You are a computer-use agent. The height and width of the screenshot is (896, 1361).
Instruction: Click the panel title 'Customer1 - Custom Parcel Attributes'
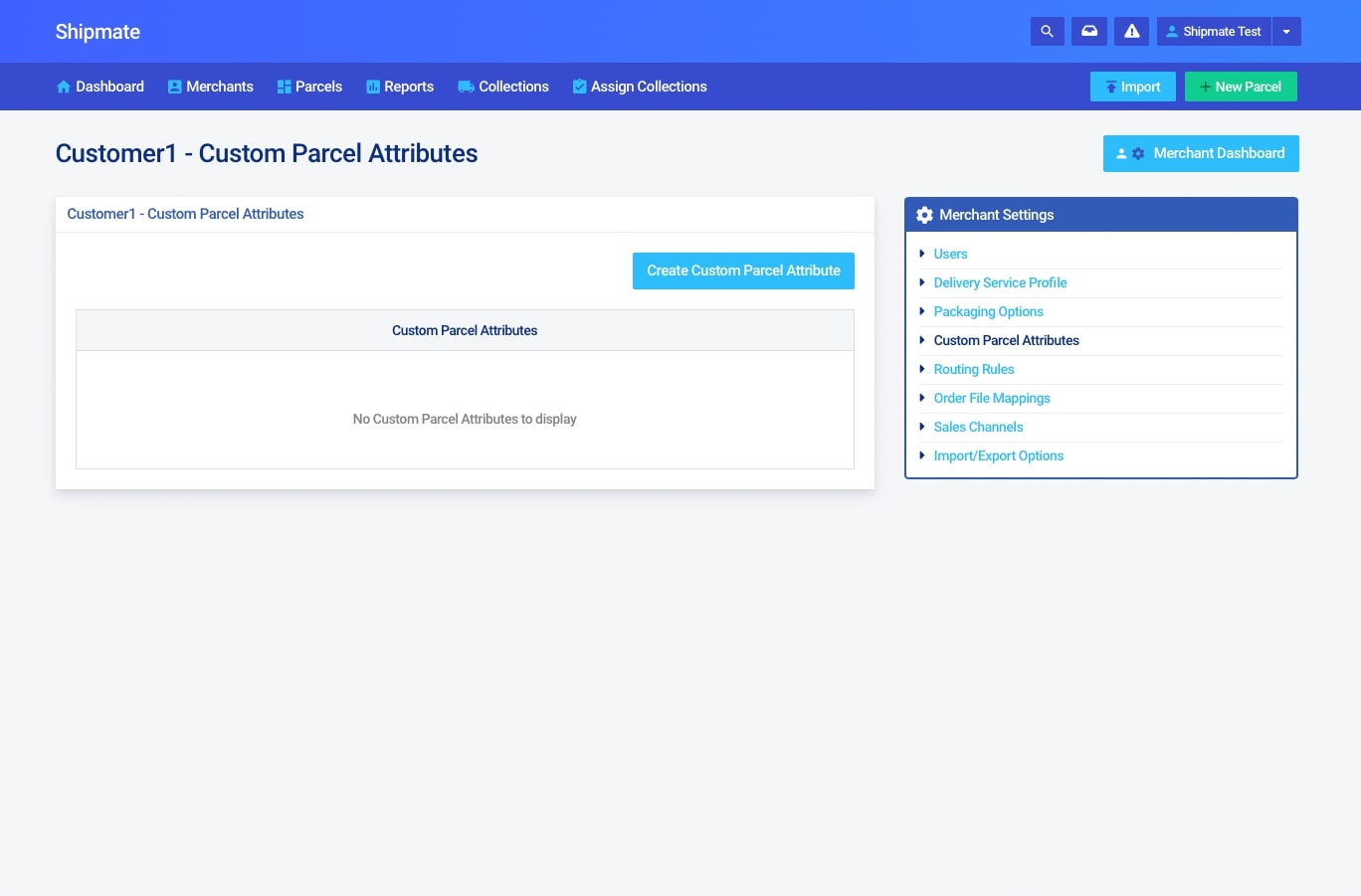(185, 214)
